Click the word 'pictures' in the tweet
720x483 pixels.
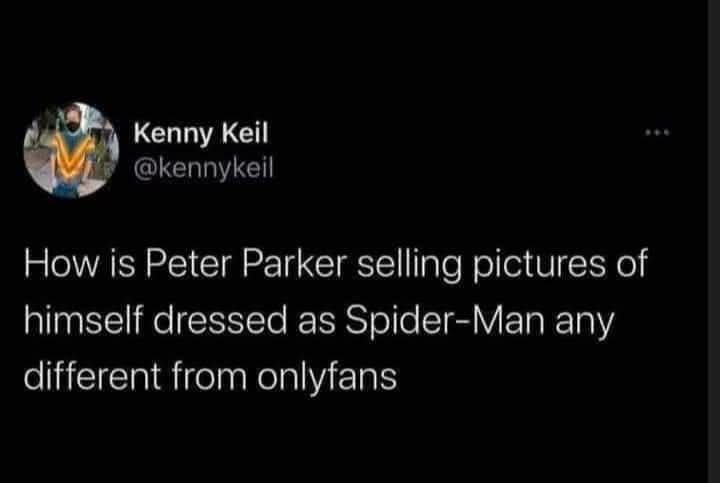click(x=540, y=265)
